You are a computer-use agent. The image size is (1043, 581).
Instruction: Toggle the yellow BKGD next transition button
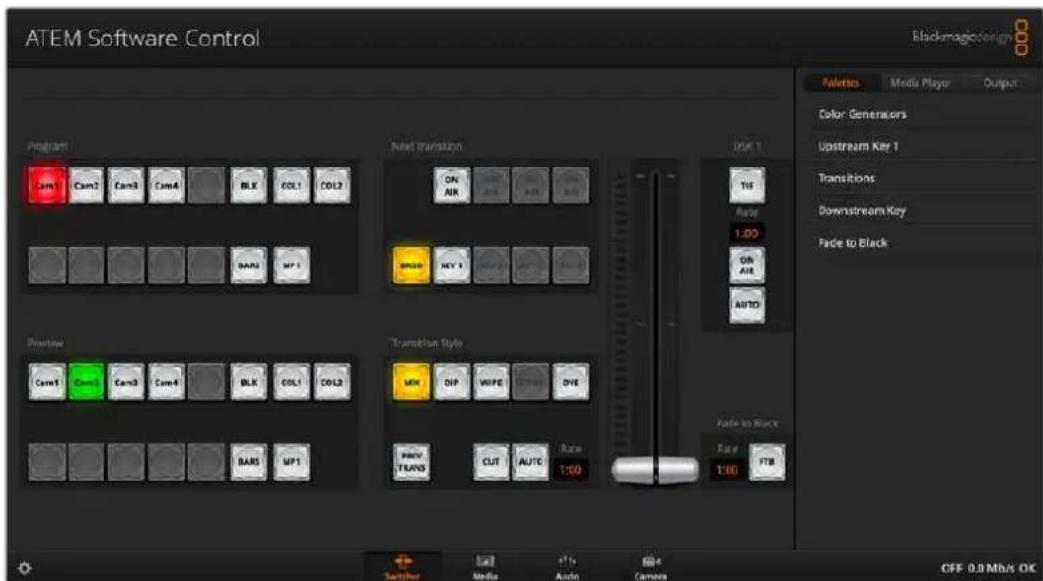(411, 265)
